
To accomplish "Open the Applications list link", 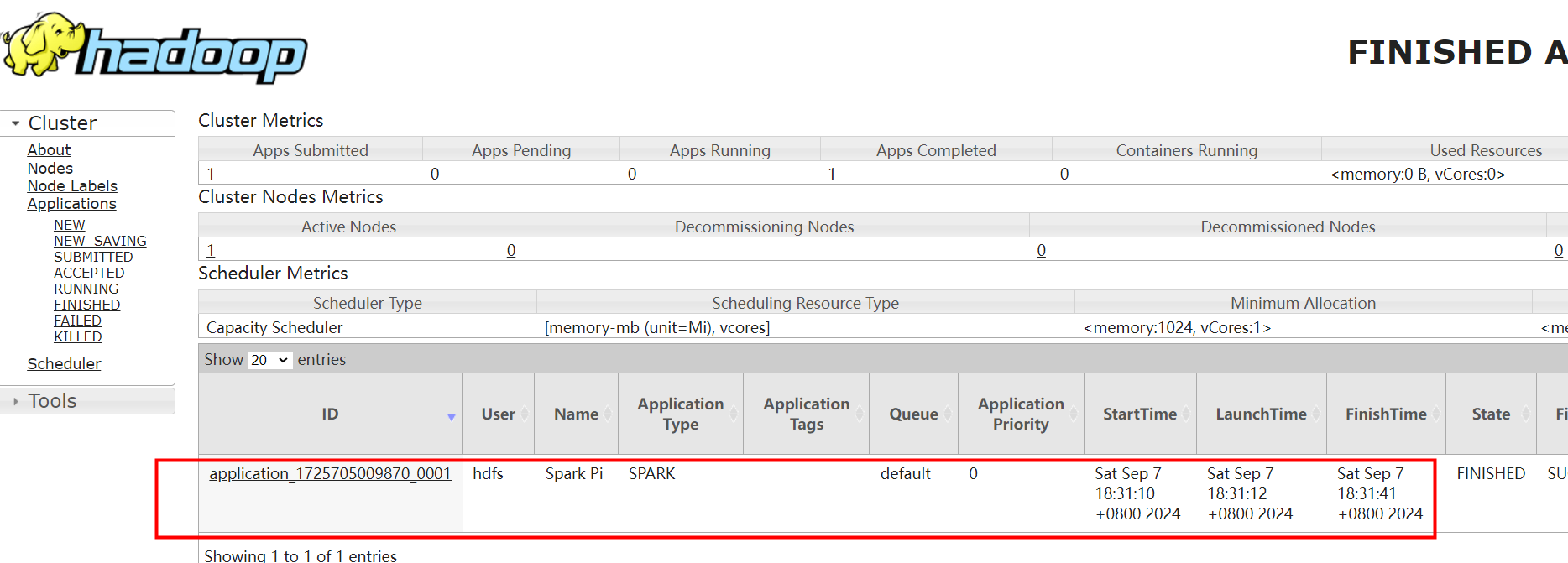I will [71, 204].
